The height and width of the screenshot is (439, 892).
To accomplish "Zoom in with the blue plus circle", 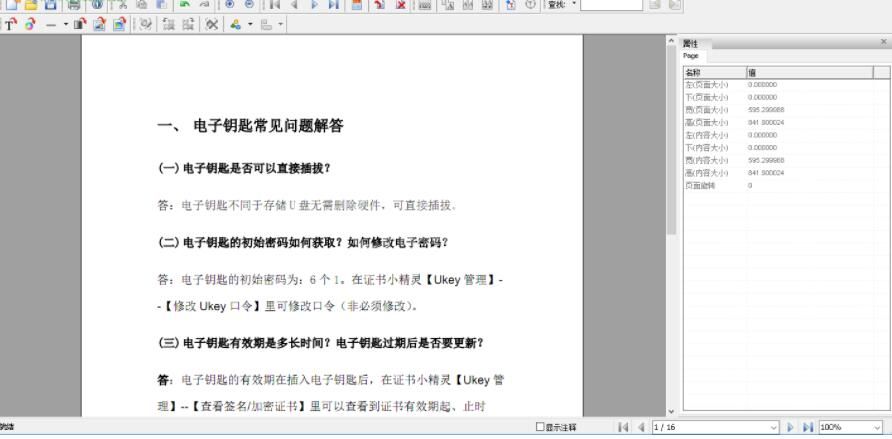I will coord(230,5).
